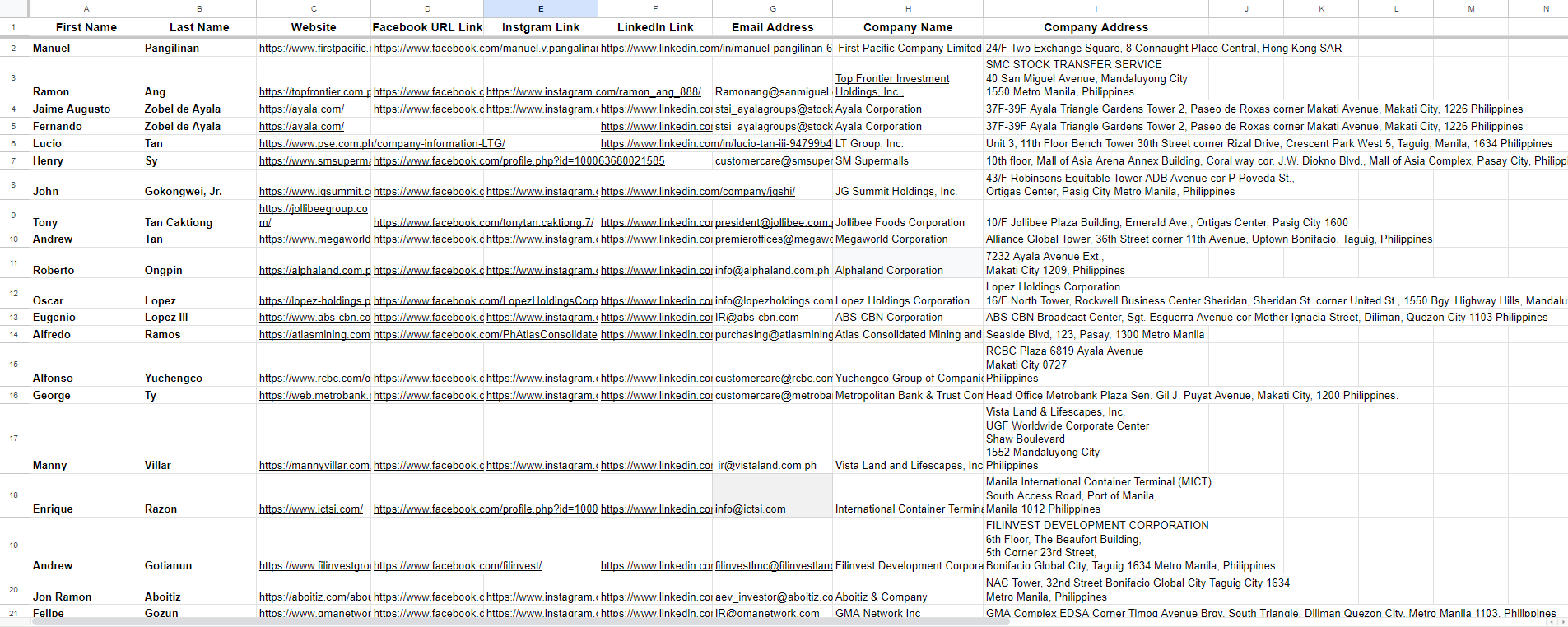Open the LopezHoldingsCorp Facebook link
This screenshot has width=1568, height=627.
[486, 301]
